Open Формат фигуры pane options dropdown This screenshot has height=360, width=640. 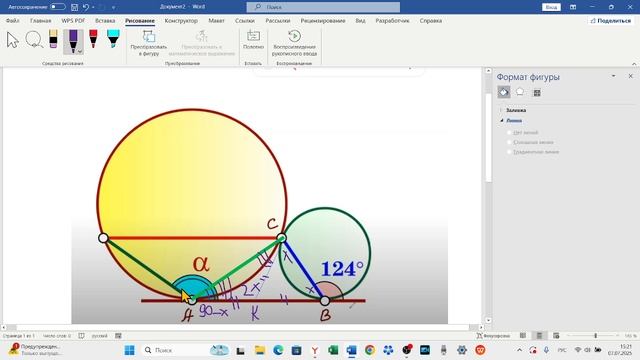[613, 76]
